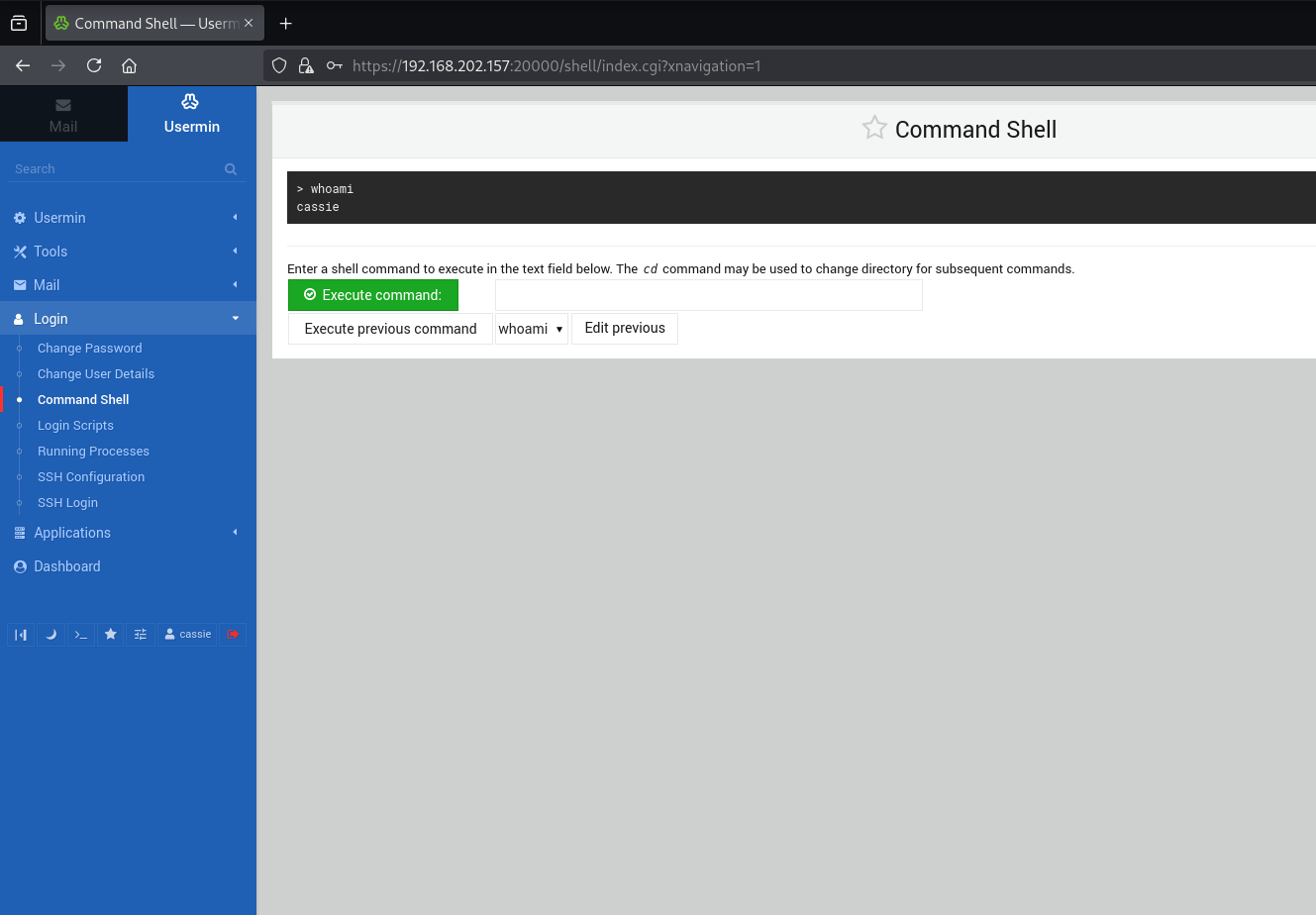Close the Command Shell browser tab

click(x=249, y=23)
